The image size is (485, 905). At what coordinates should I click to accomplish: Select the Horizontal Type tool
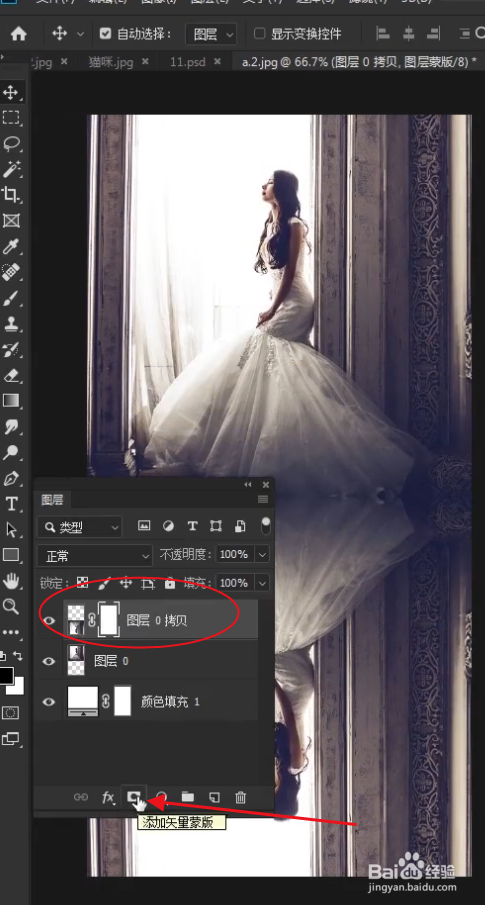(10, 504)
